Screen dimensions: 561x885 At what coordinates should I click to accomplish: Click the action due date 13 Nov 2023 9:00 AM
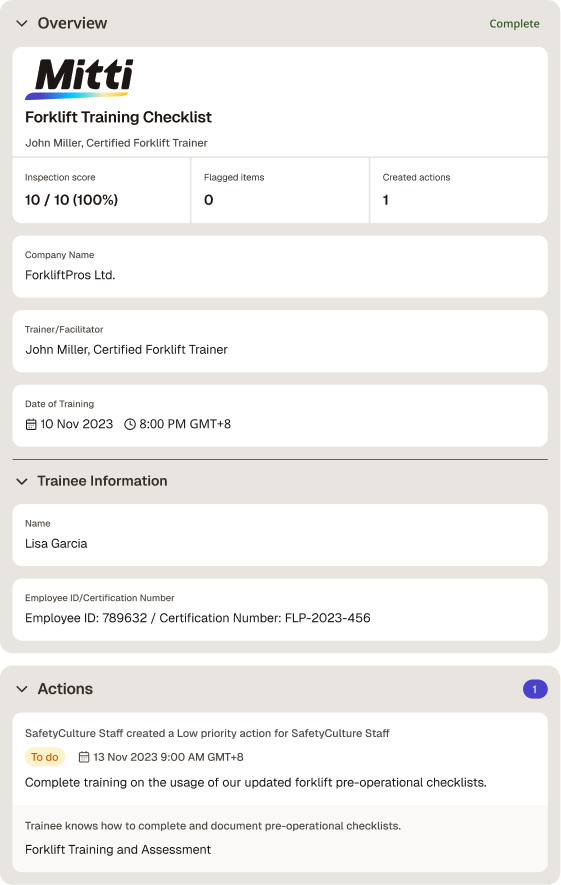point(168,757)
